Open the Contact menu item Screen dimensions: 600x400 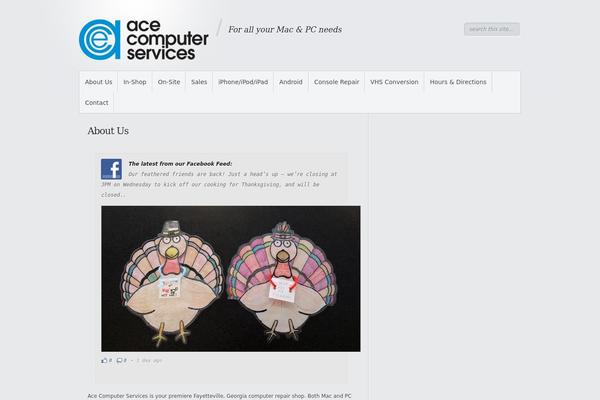pos(96,103)
